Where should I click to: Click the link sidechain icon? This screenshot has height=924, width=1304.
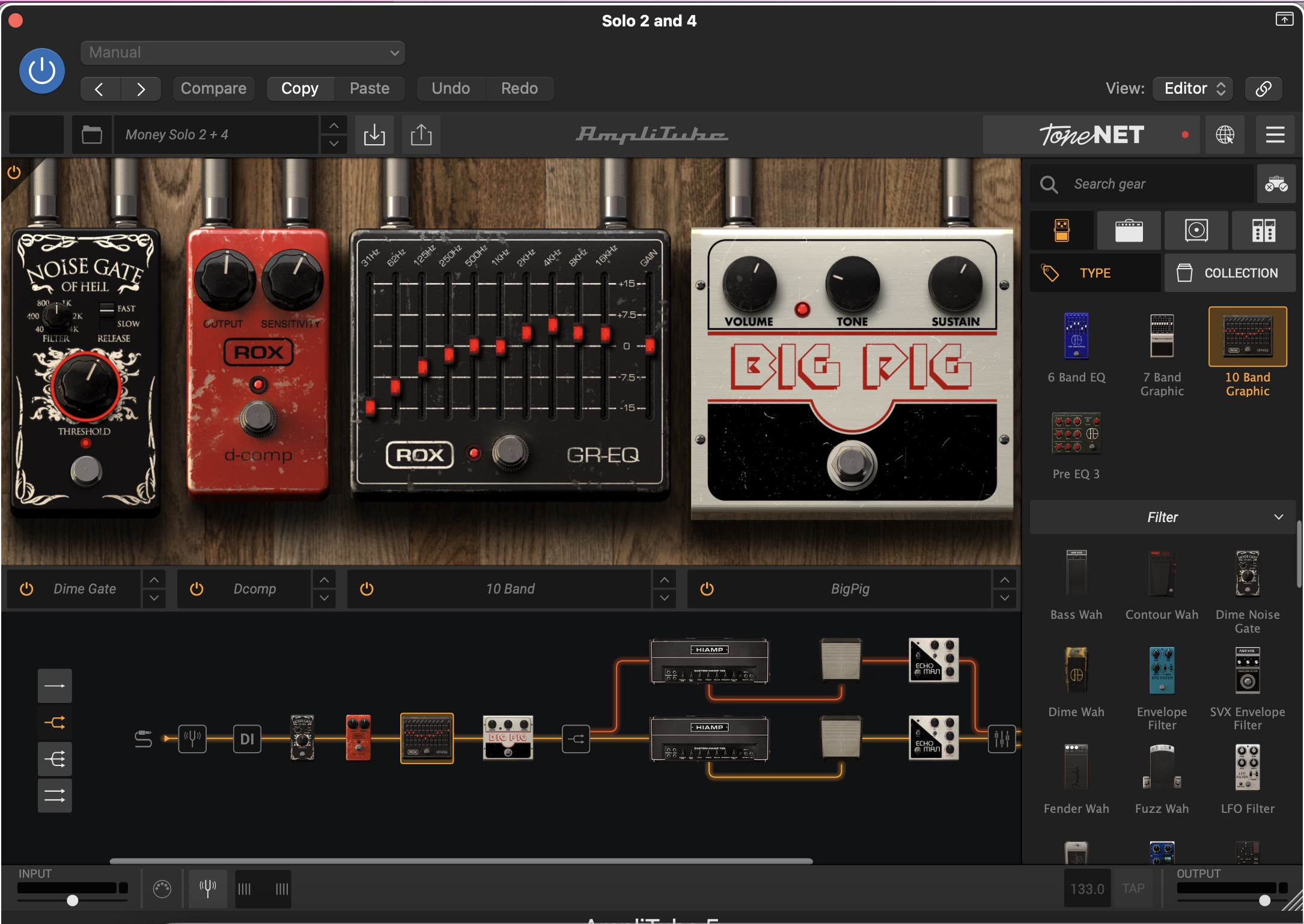point(1263,89)
